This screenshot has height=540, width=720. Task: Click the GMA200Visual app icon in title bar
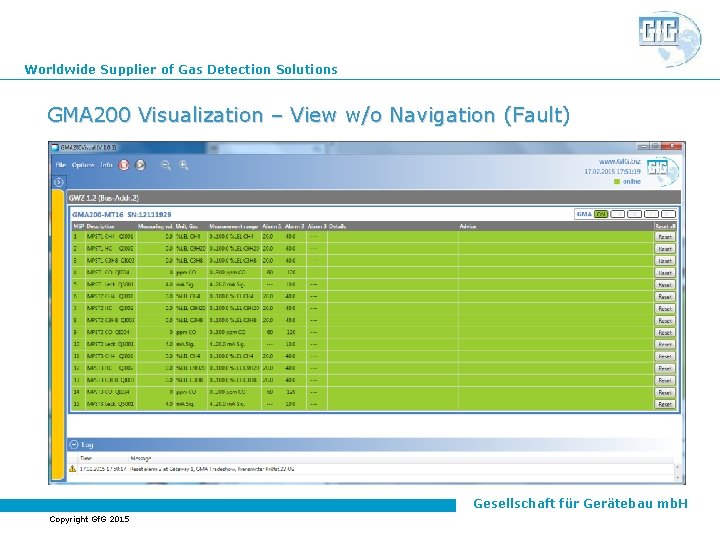click(55, 147)
